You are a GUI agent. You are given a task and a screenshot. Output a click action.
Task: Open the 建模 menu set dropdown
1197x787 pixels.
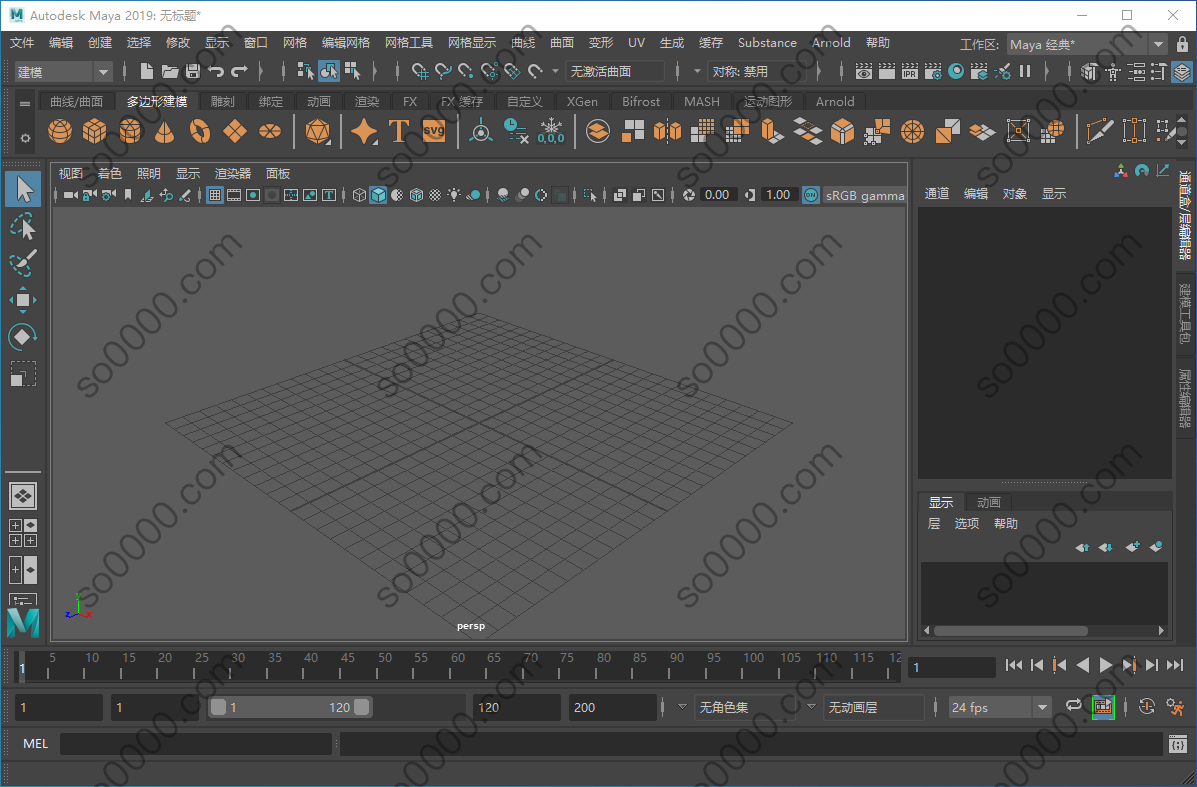coord(63,72)
